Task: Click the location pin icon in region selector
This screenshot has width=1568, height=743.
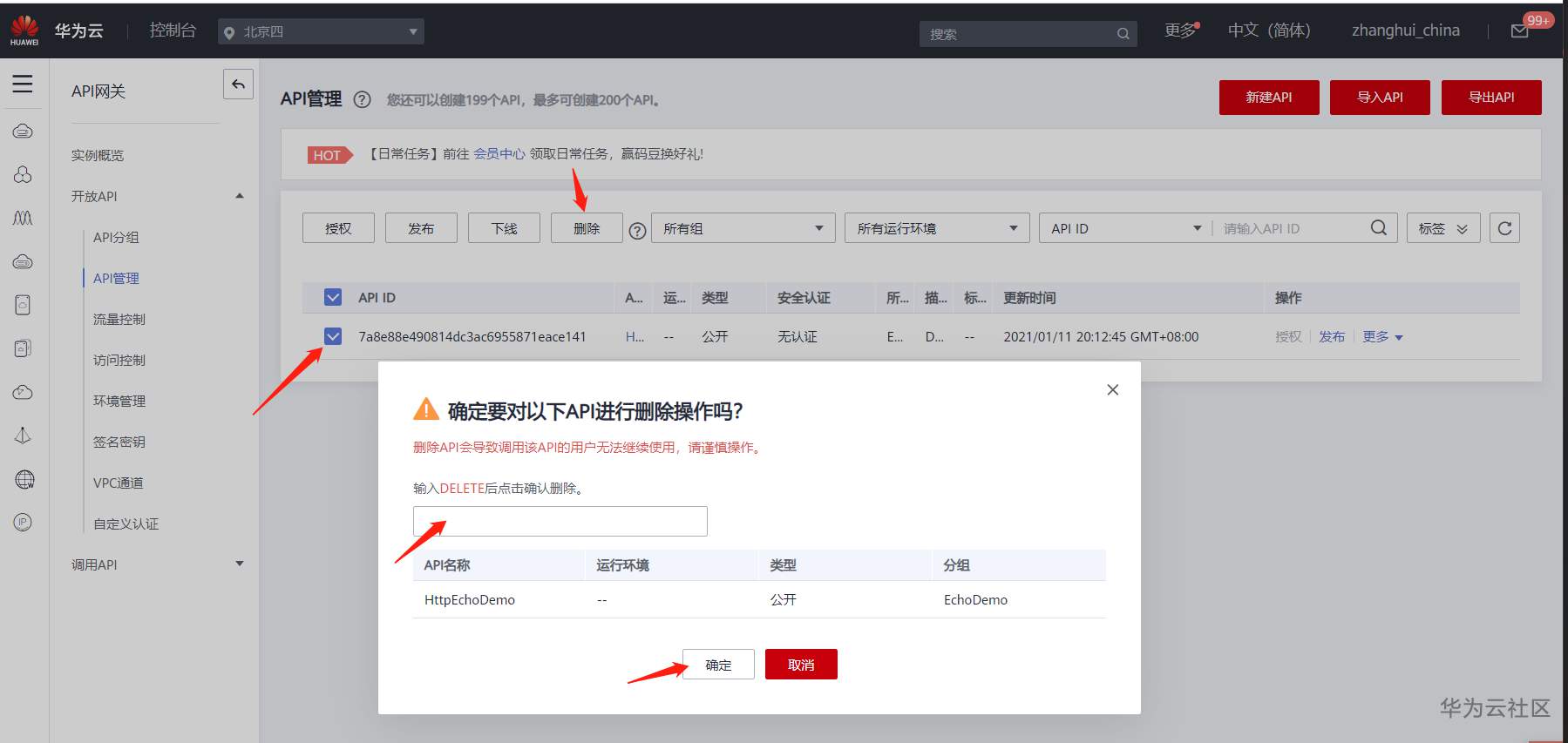Action: (x=229, y=33)
